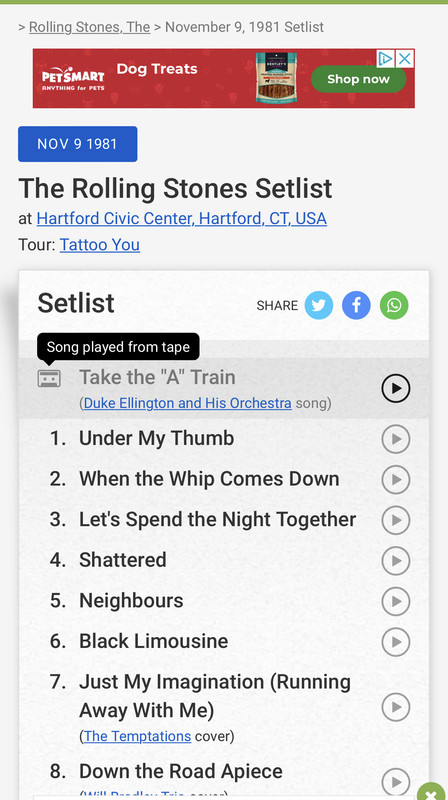Click Shop now in PetSmart ad
448x800 pixels.
[358, 79]
